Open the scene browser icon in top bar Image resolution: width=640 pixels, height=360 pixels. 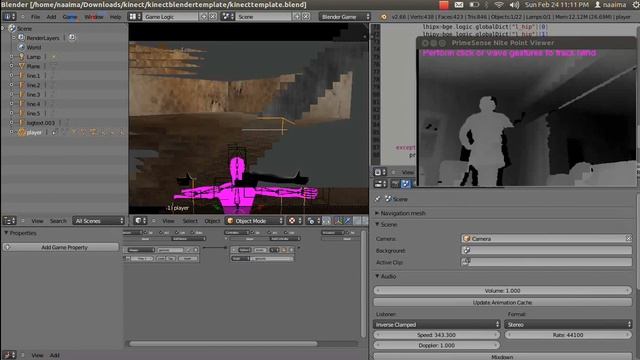pyautogui.click(x=227, y=17)
